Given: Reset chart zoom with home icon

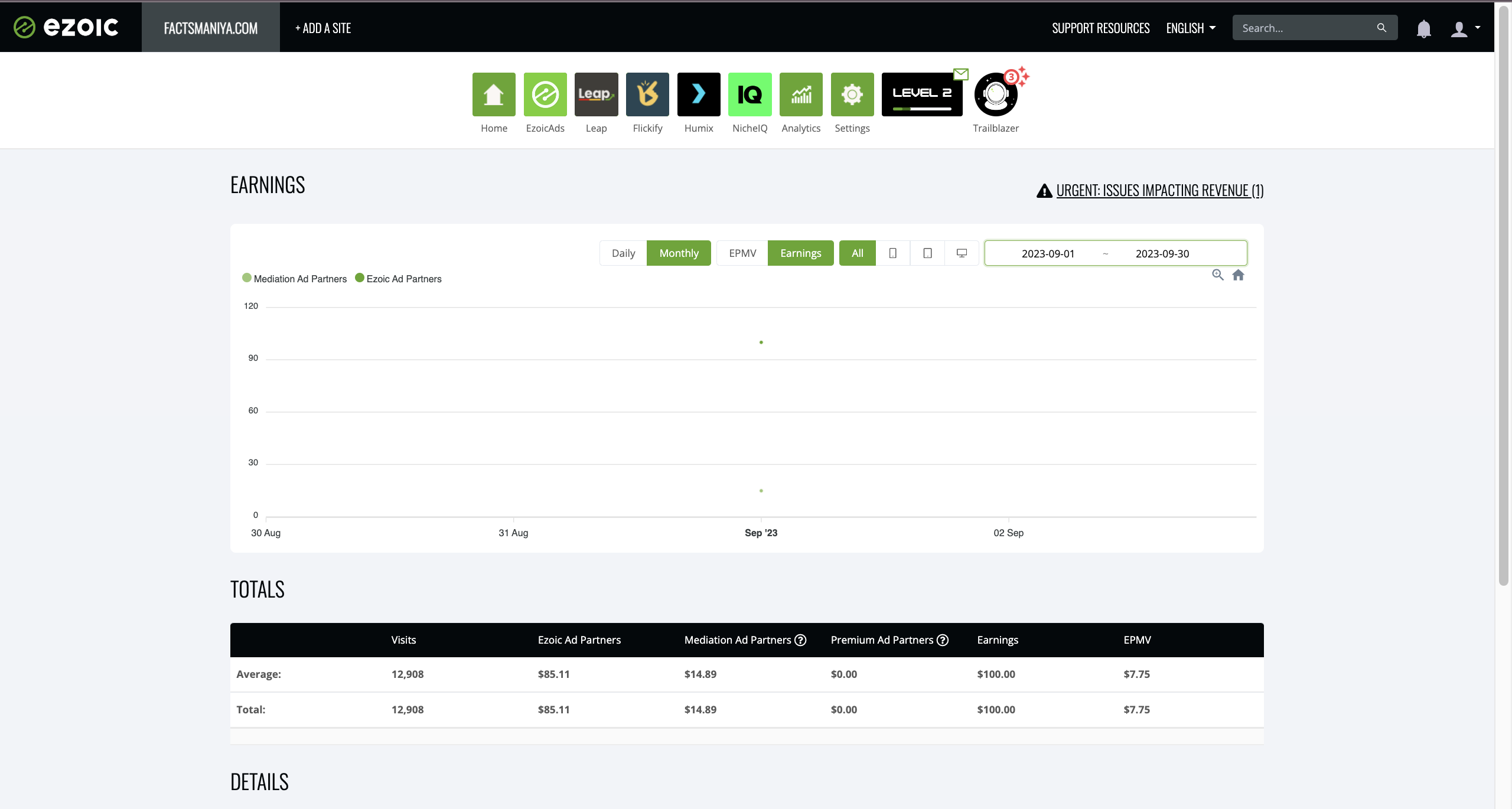Looking at the screenshot, I should point(1239,275).
